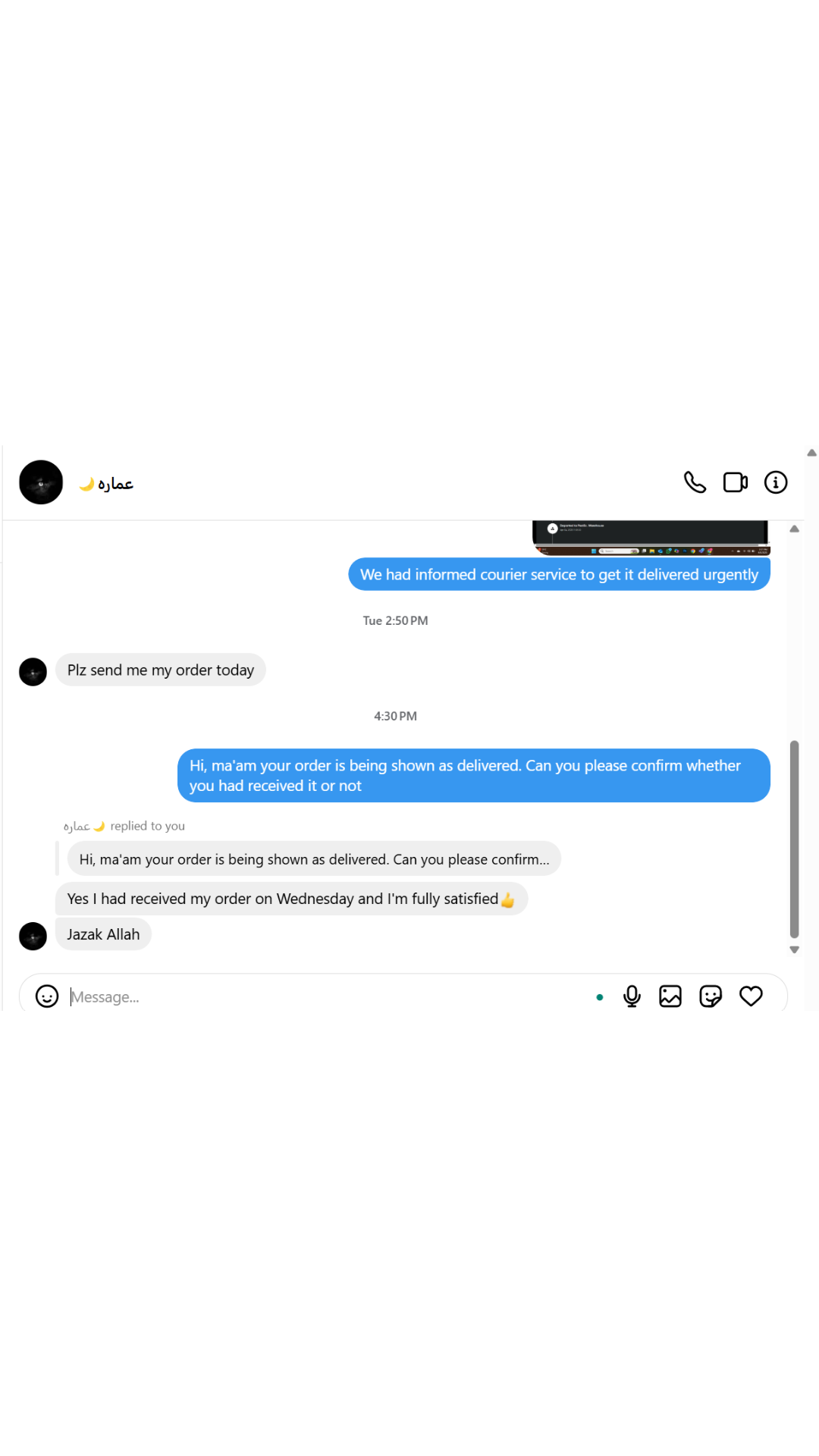
Task: Click the page scroll up arrow top right
Action: click(811, 453)
